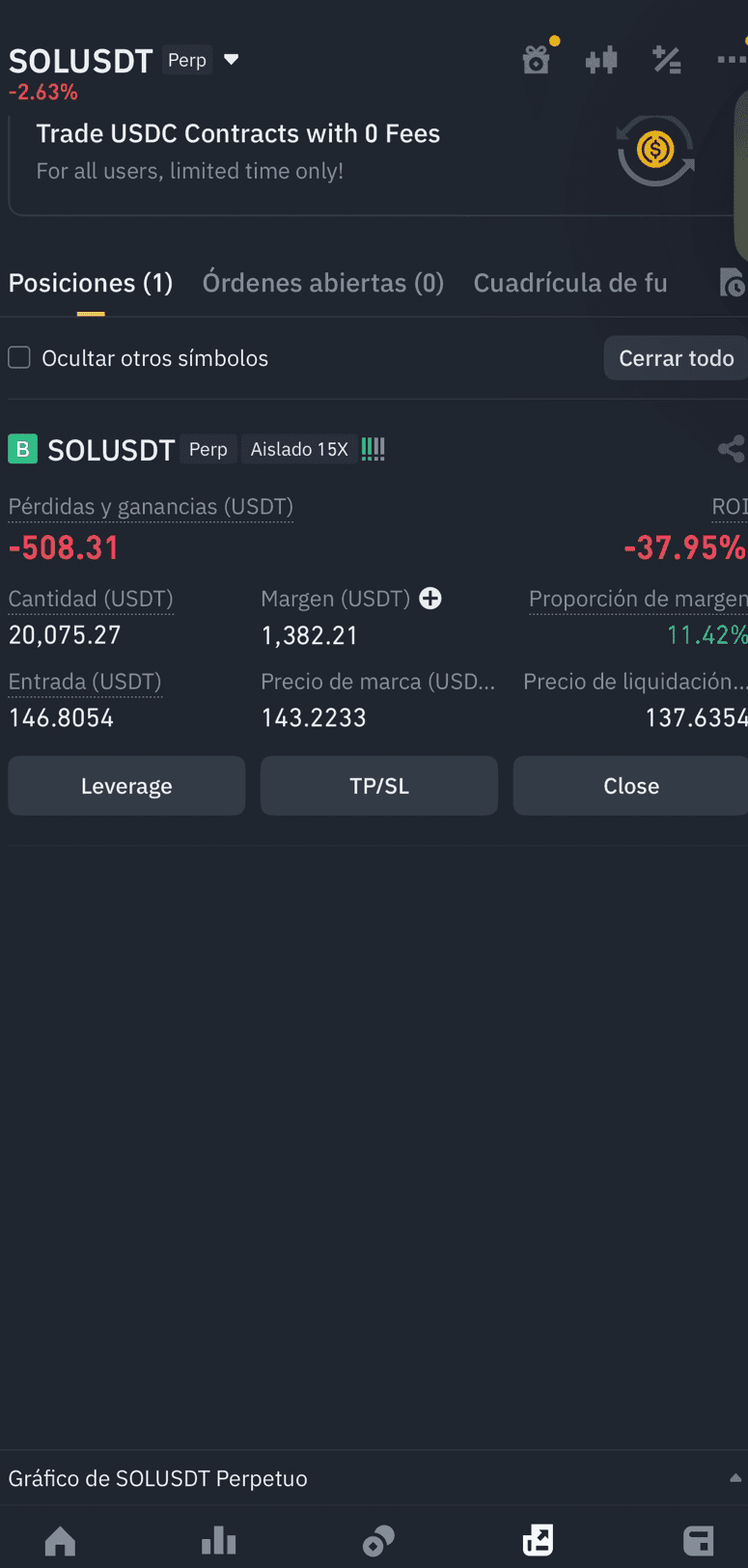Open the three-dot more options menu
The width and height of the screenshot is (748, 1568).
pos(732,60)
